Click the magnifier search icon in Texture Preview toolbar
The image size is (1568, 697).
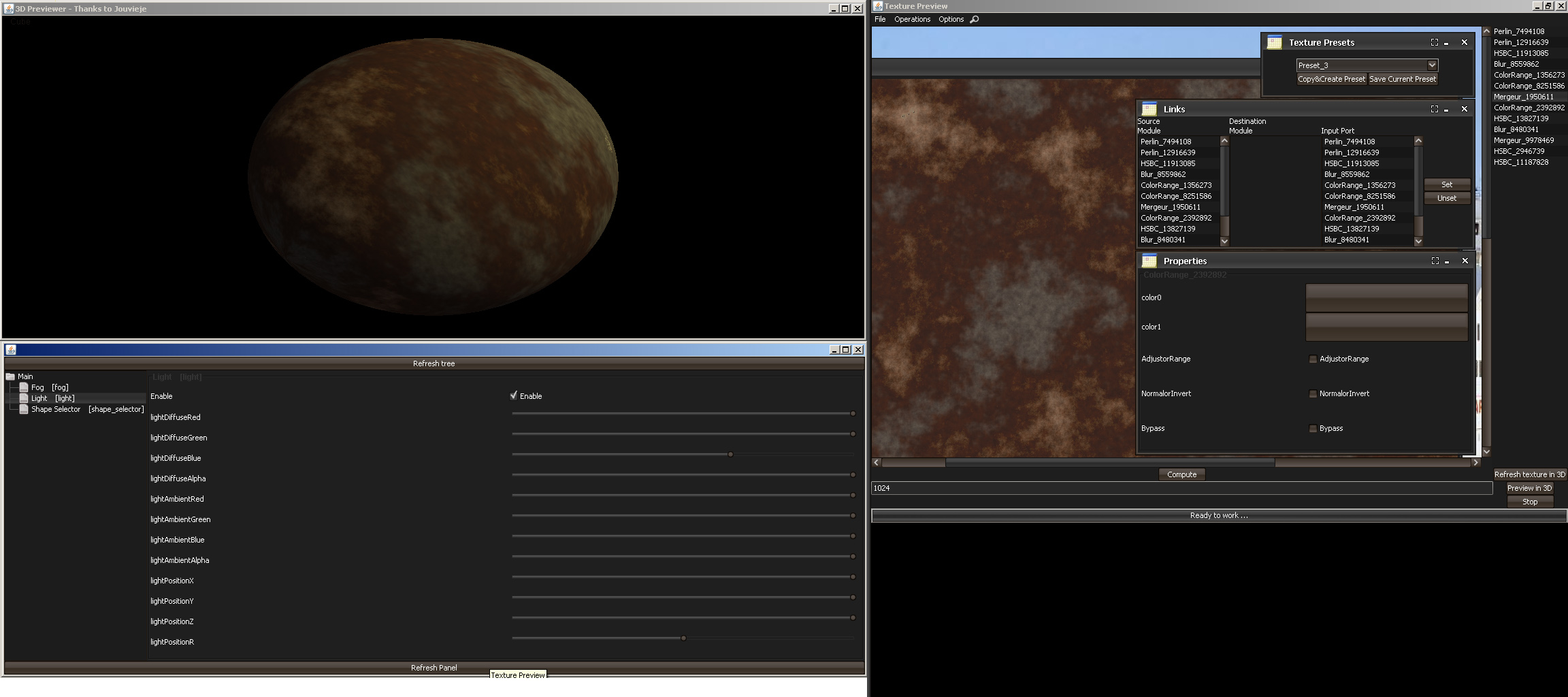(x=975, y=19)
